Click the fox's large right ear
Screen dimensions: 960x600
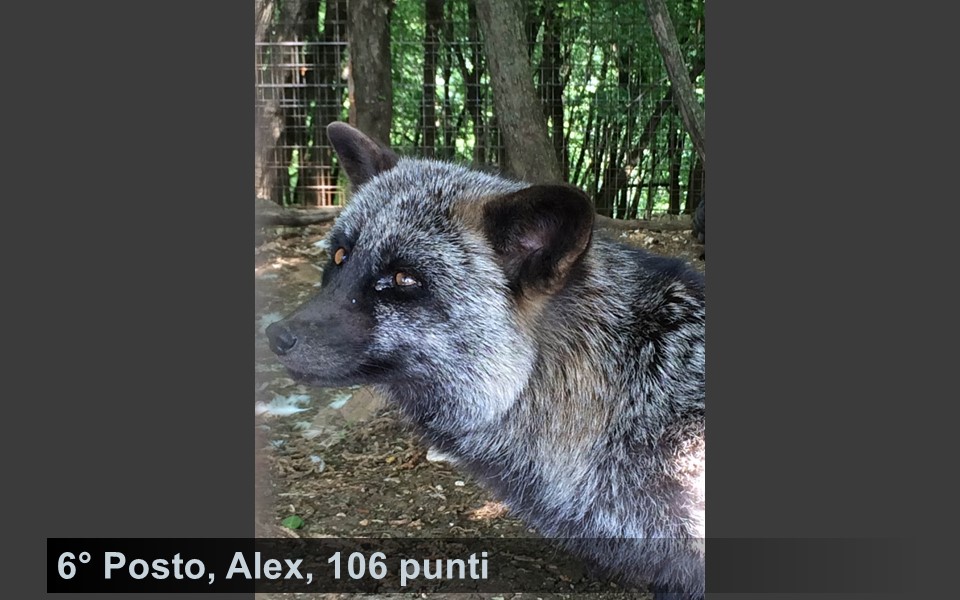538,235
